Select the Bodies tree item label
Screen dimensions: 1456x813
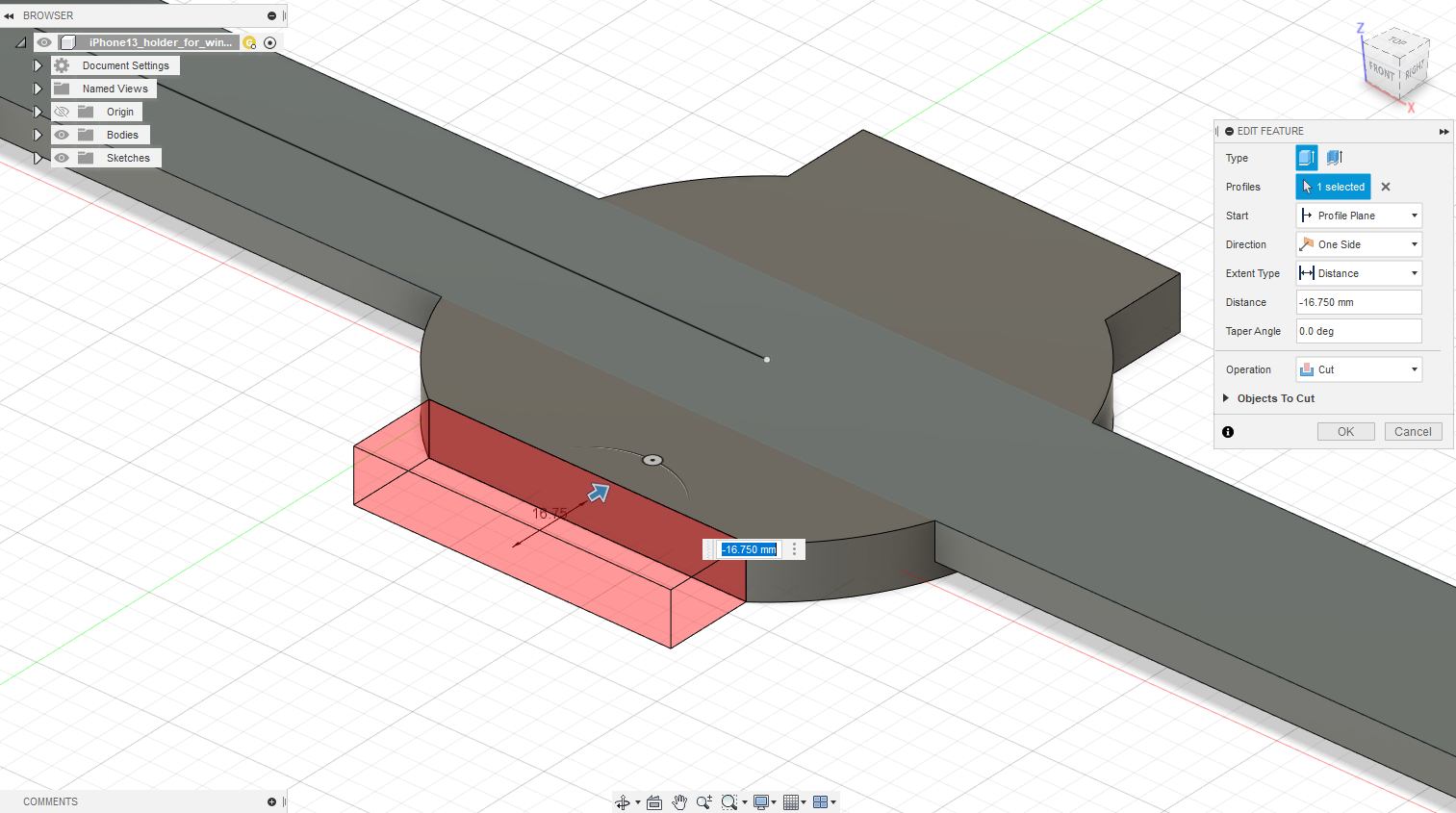coord(122,135)
